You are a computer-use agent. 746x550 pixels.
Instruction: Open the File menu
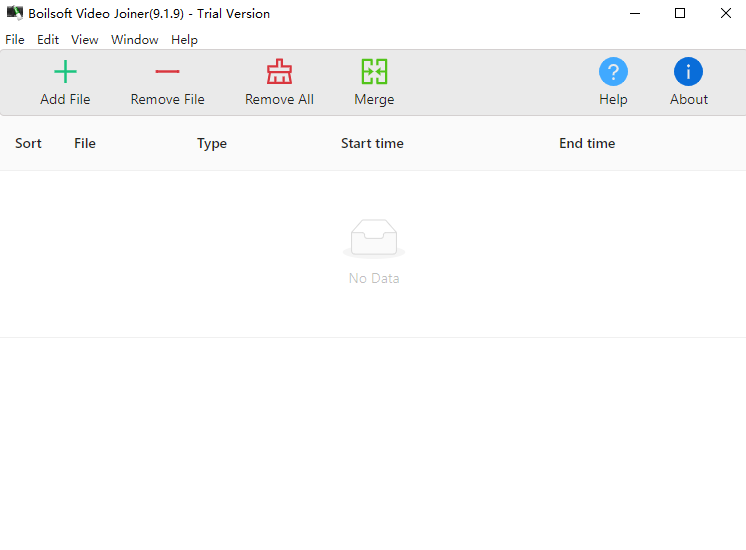click(x=15, y=39)
